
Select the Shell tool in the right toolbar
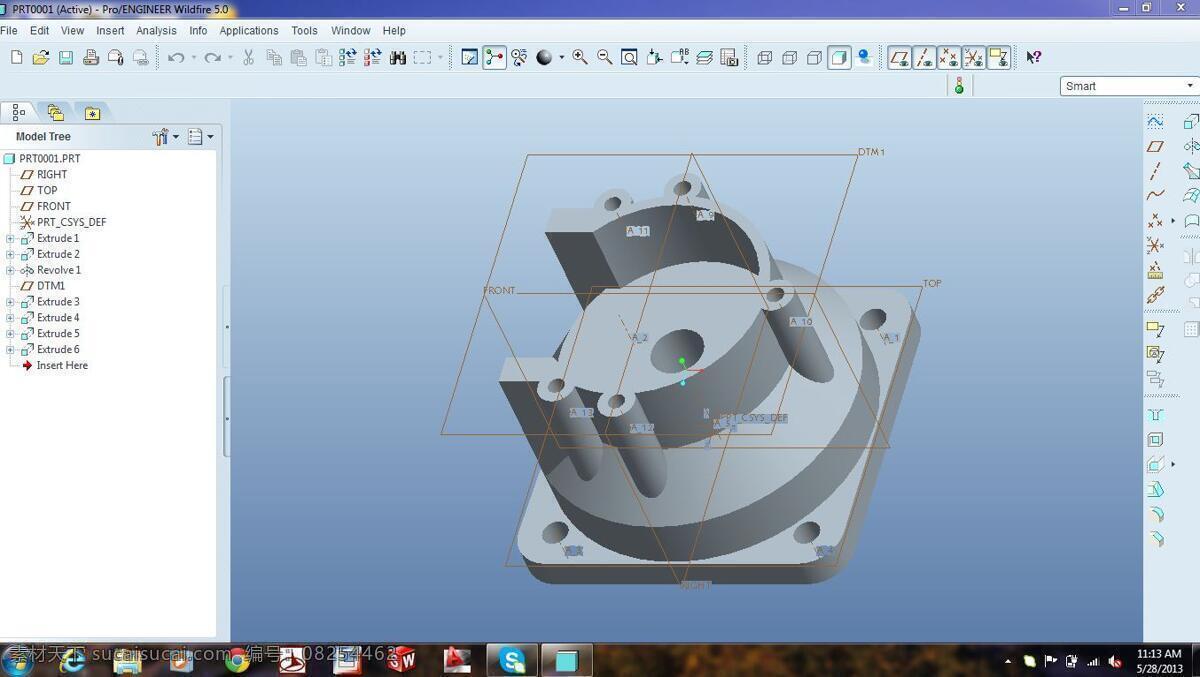coord(1155,440)
